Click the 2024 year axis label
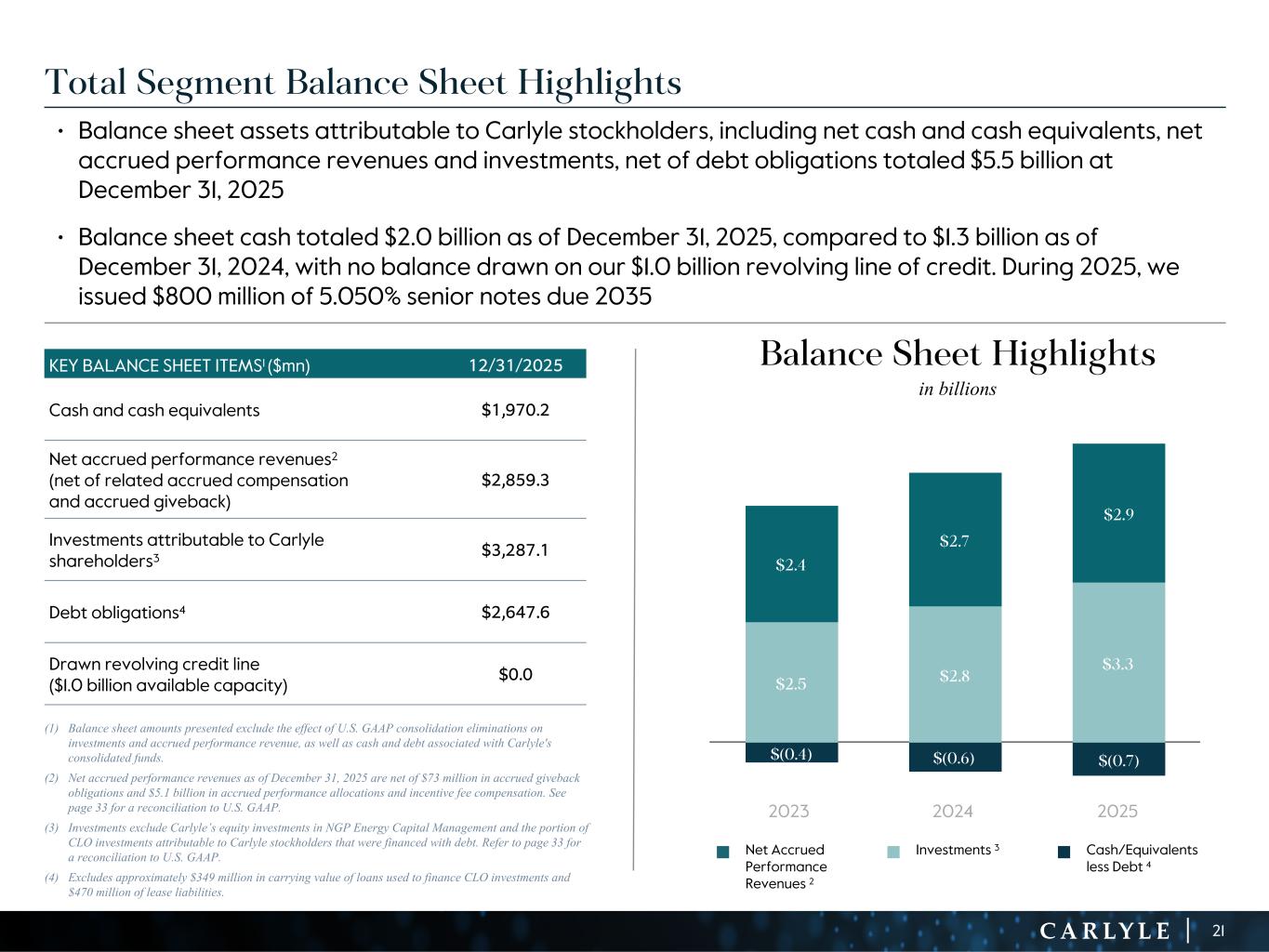This screenshot has height=952, width=1269. coord(953,811)
